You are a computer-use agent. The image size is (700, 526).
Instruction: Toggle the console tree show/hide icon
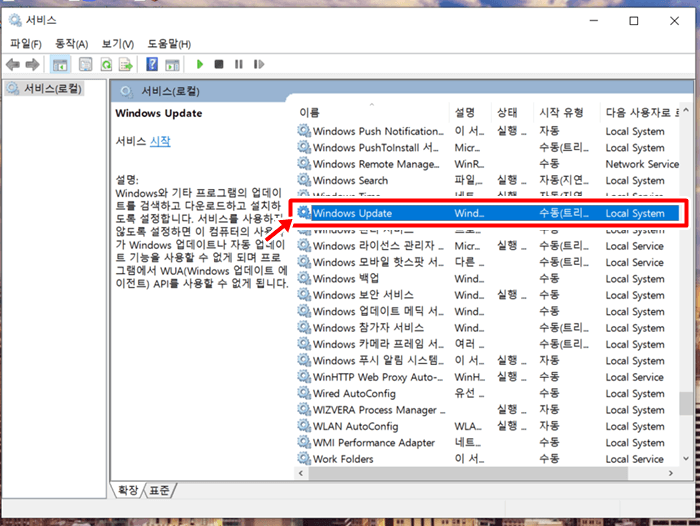[60, 65]
